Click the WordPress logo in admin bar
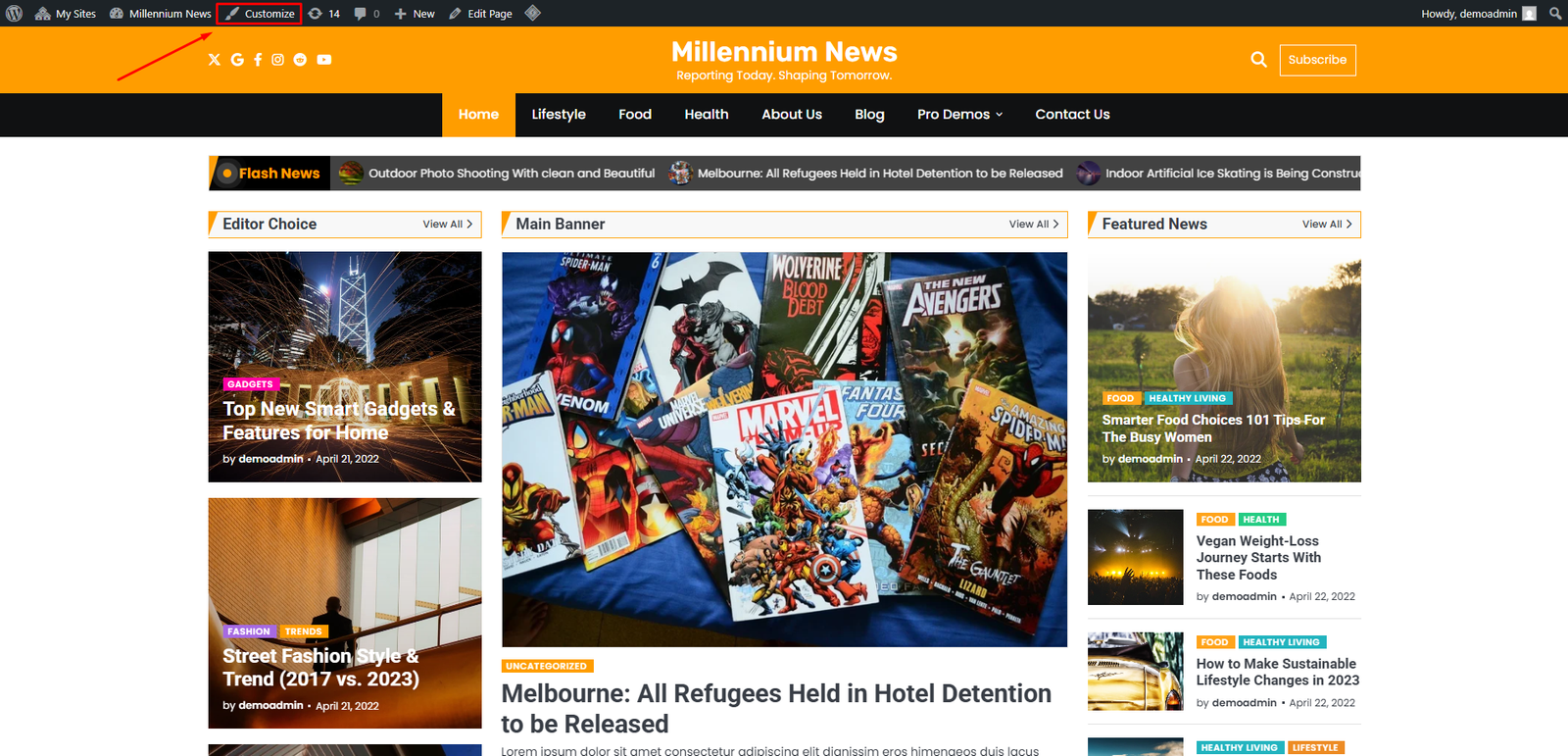Viewport: 1568px width, 756px height. coord(15,14)
